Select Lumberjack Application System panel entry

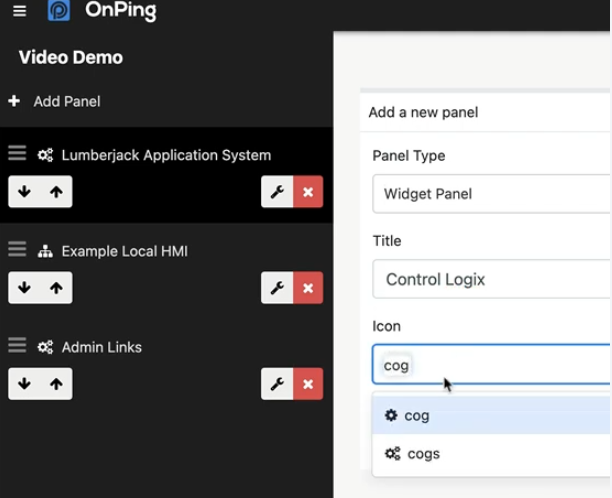coord(166,155)
